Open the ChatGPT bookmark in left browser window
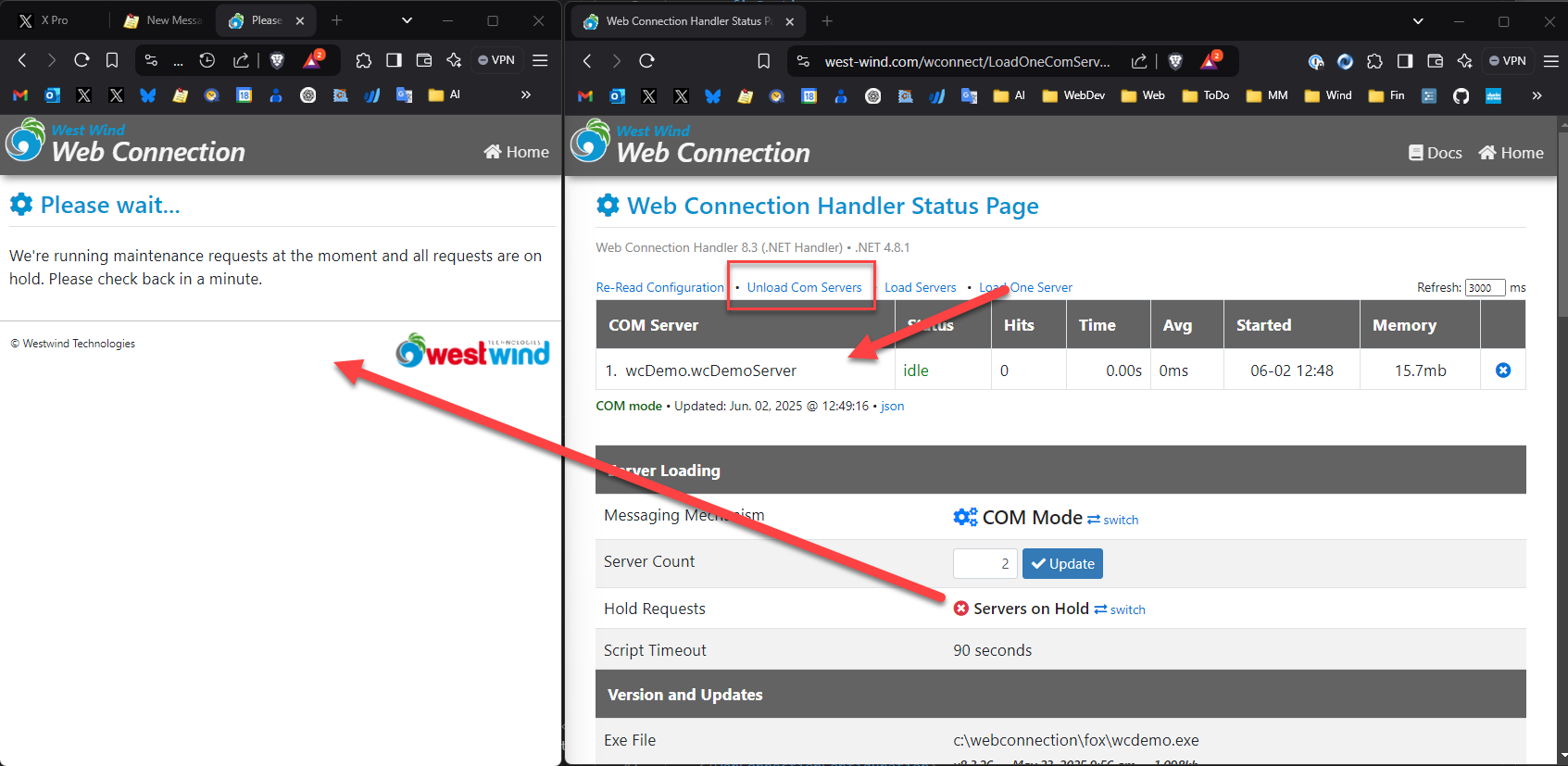The height and width of the screenshot is (766, 1568). [308, 94]
